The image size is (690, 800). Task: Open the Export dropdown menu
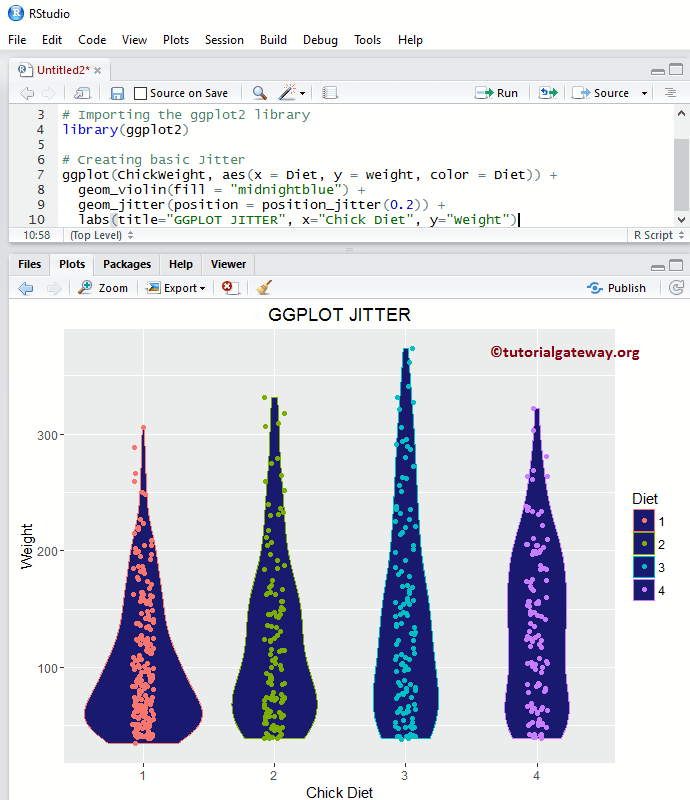point(176,288)
